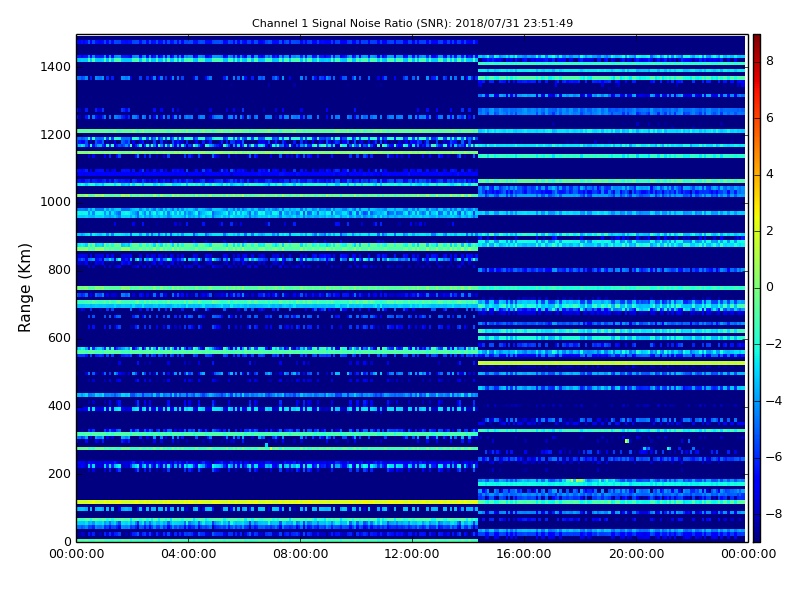Click colorbar label 0
Screen dimensions: 800x600
(x=770, y=287)
